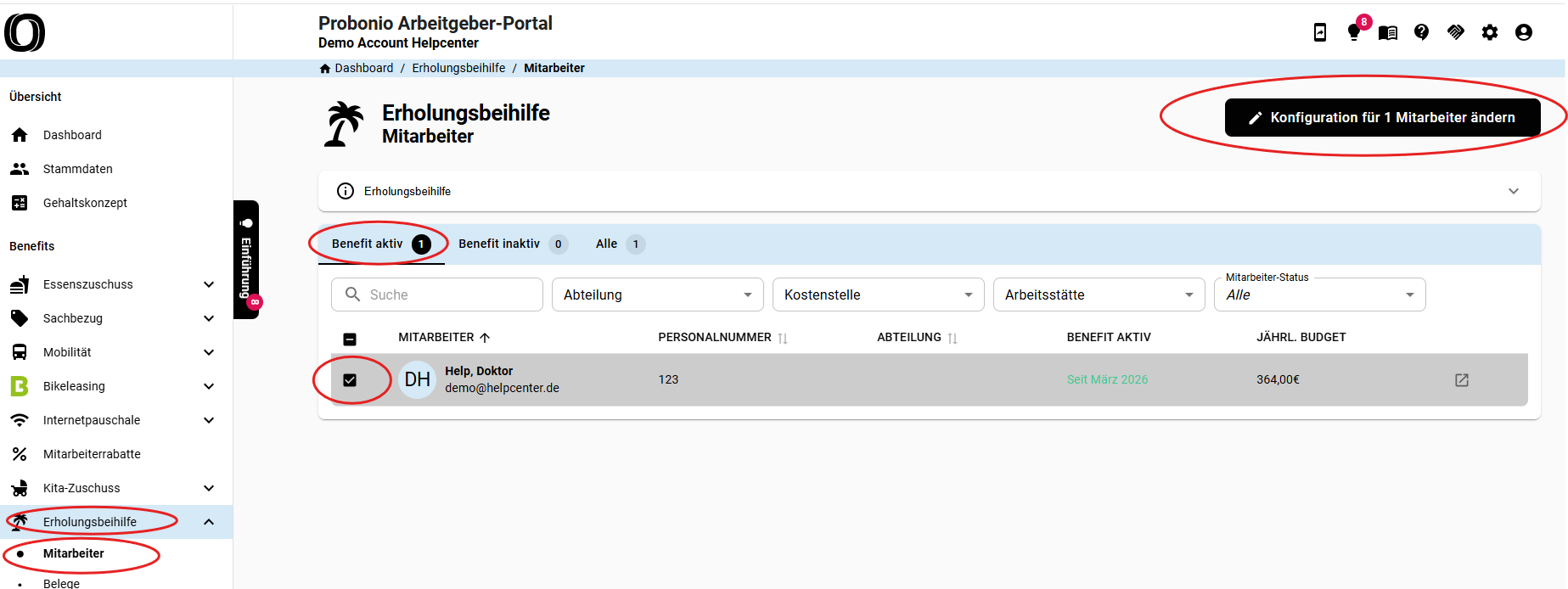
Task: Open the settings gear icon
Action: [x=1490, y=32]
